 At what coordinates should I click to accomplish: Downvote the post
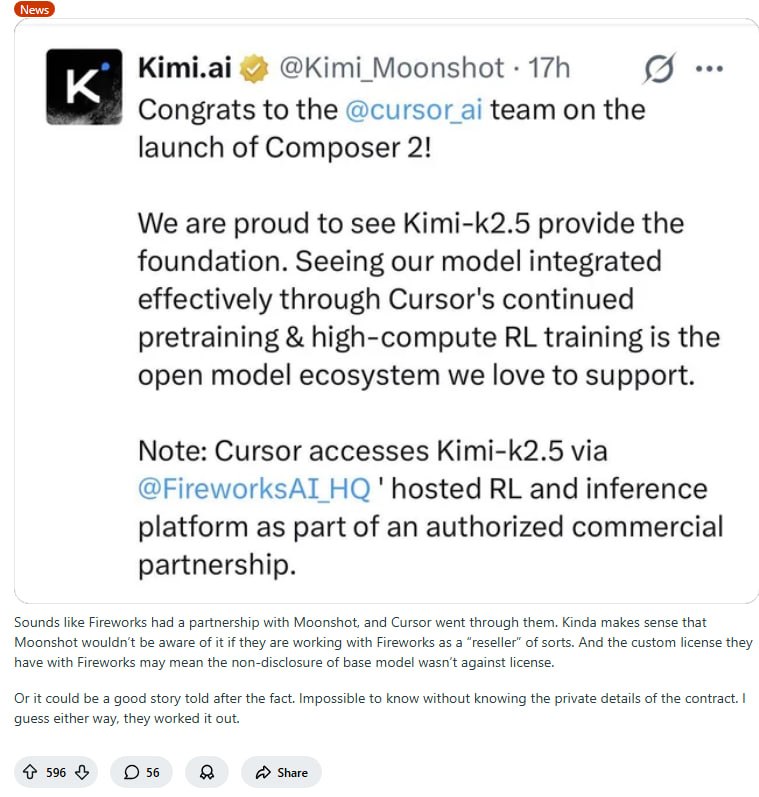(x=83, y=772)
